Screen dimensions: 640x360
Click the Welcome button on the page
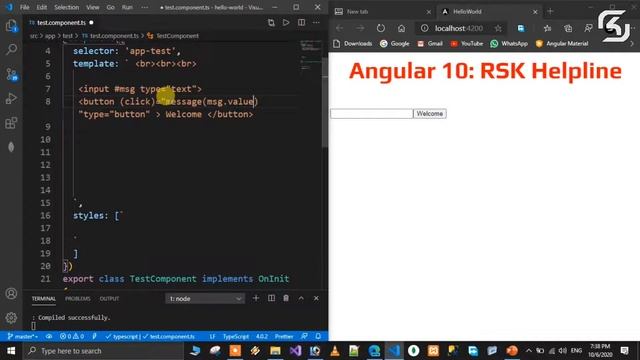pos(430,114)
